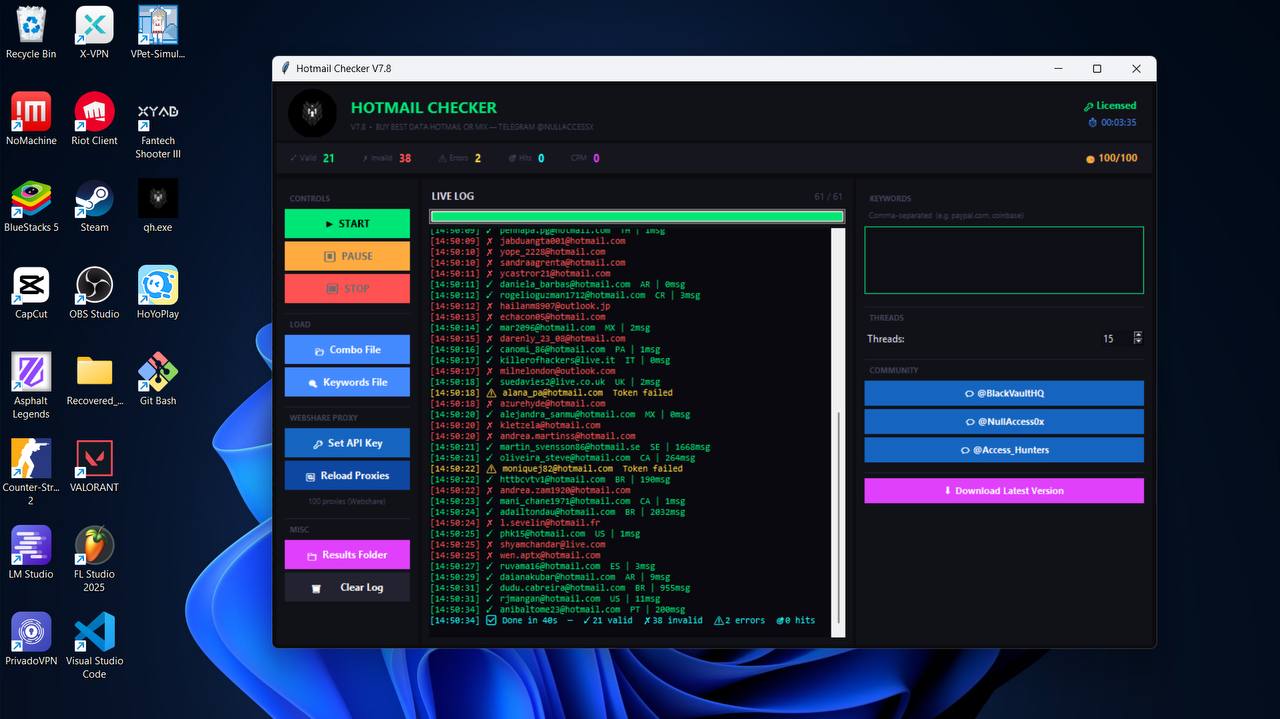Image resolution: width=1280 pixels, height=719 pixels.
Task: Select the HoYoPlay desktop icon
Action: [157, 293]
